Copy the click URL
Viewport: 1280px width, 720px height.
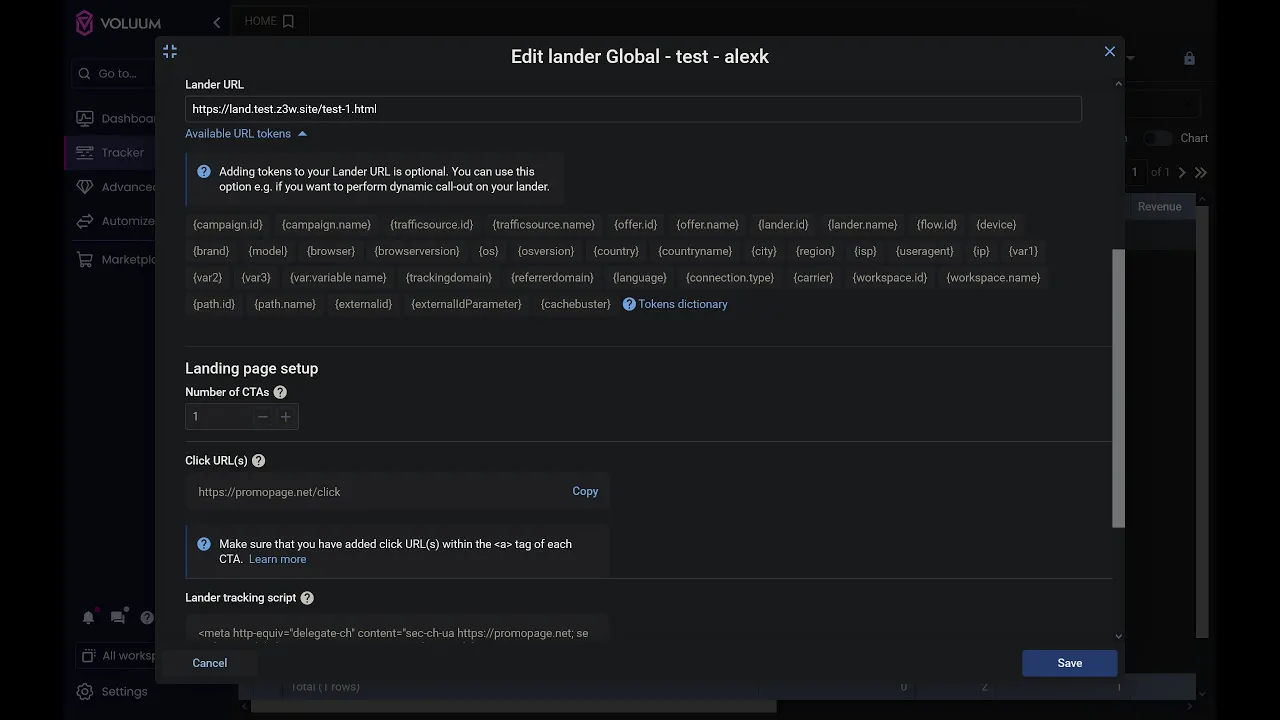585,492
